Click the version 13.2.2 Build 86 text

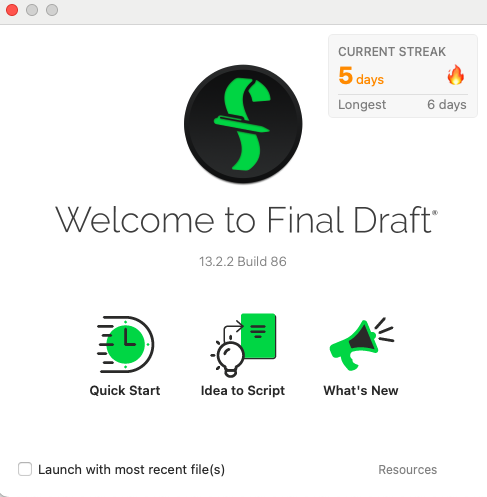tap(243, 262)
